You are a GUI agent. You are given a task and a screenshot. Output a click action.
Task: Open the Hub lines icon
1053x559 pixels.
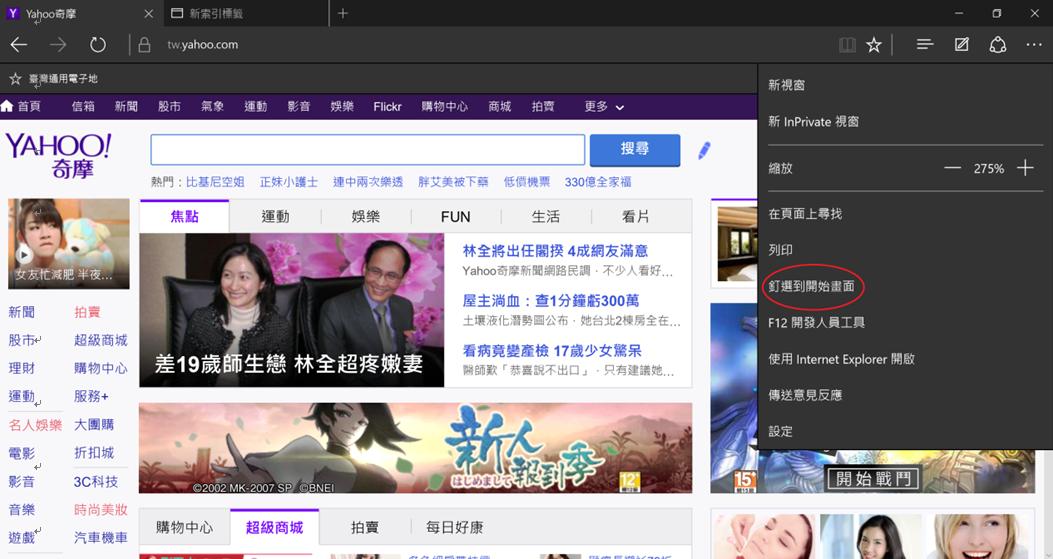point(925,45)
